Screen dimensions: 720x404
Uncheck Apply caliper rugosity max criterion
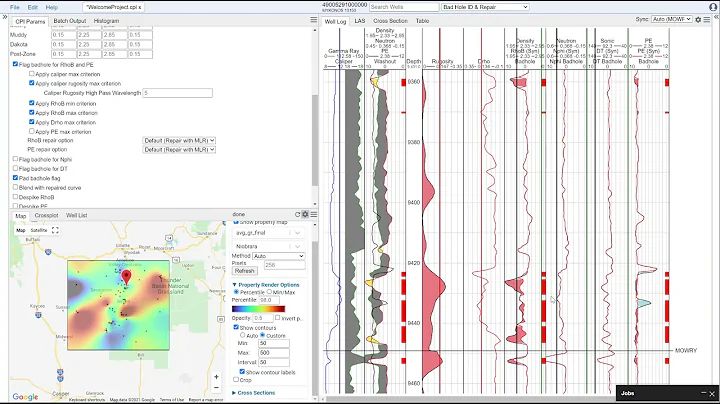point(32,83)
